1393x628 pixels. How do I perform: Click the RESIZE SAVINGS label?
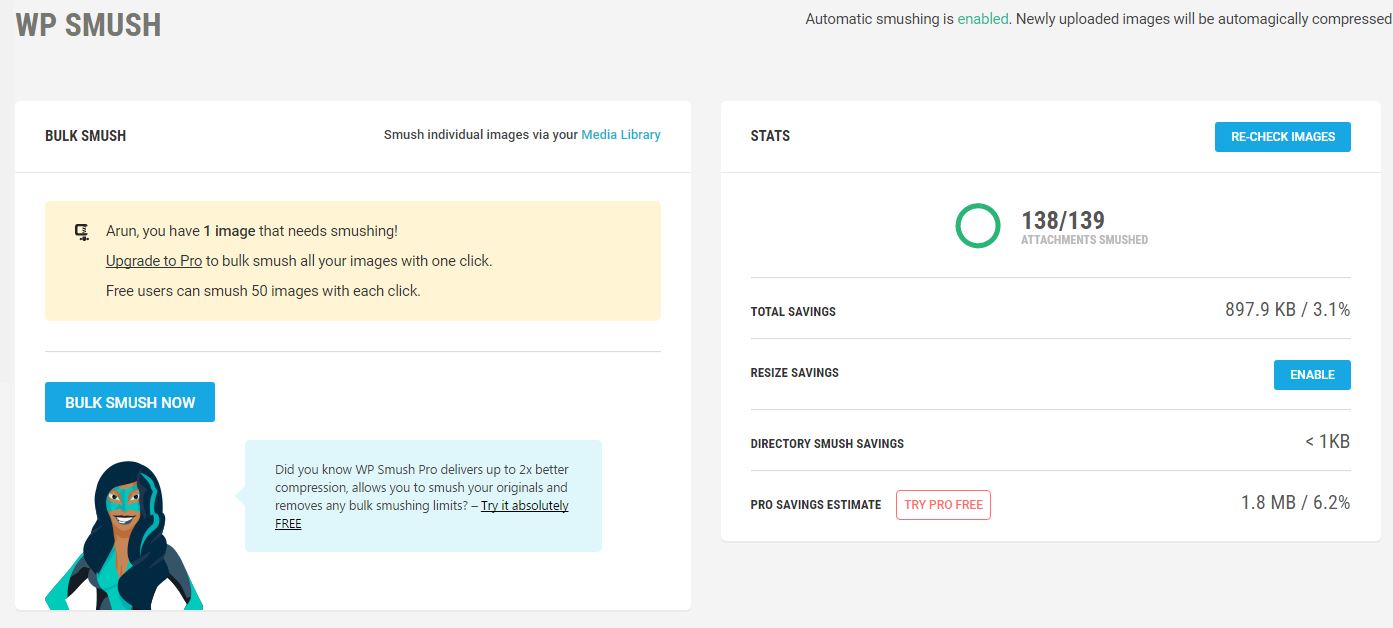[x=794, y=373]
